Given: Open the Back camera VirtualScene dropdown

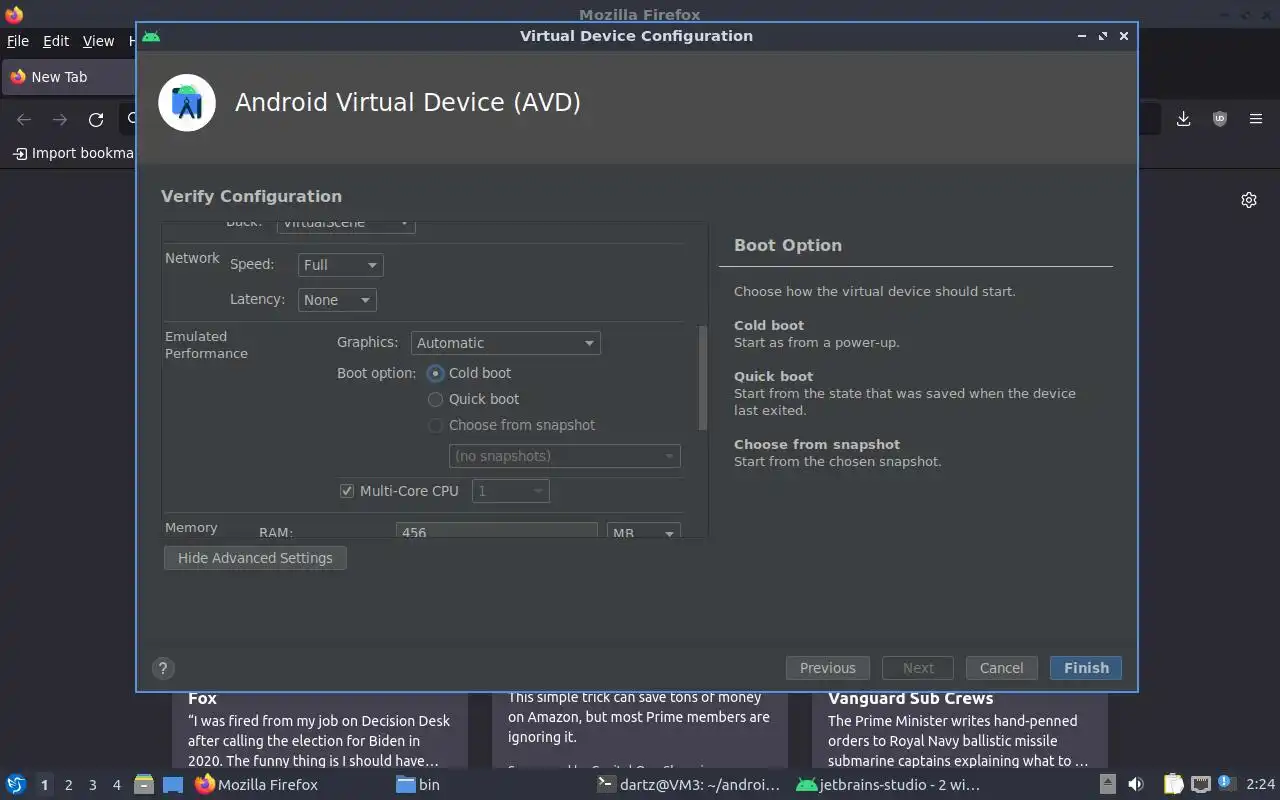Looking at the screenshot, I should coord(345,225).
